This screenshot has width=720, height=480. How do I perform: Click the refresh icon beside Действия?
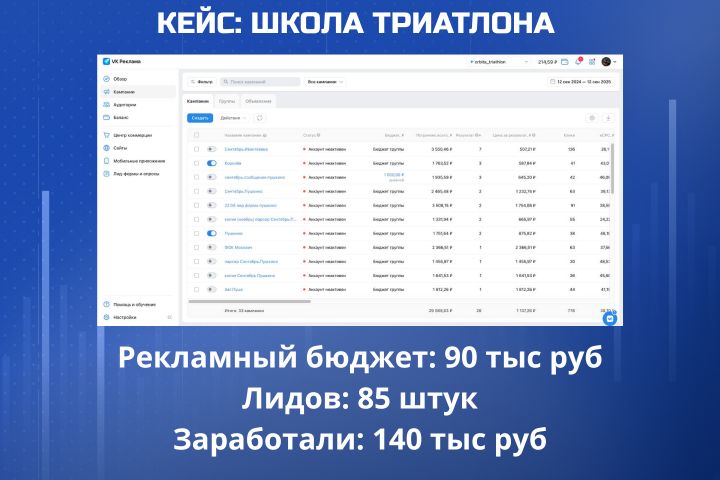(x=260, y=118)
